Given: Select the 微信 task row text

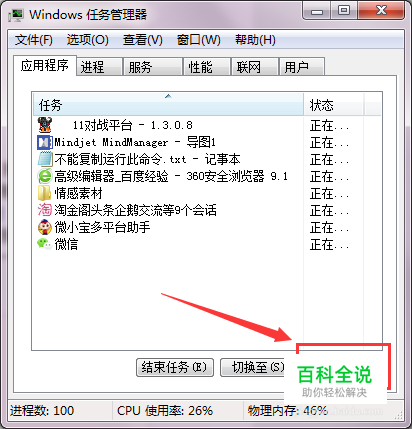Looking at the screenshot, I should tap(66, 244).
